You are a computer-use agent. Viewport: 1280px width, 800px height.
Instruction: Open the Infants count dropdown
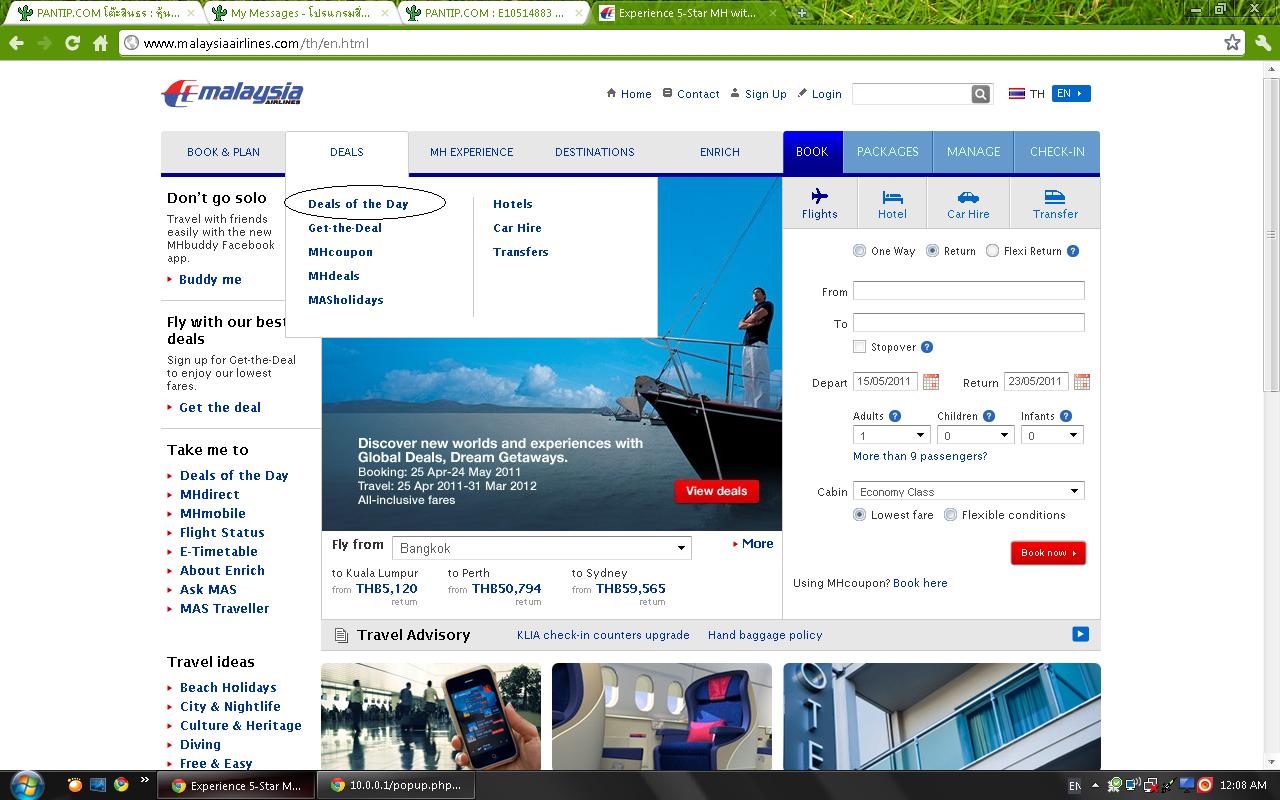[x=1052, y=435]
